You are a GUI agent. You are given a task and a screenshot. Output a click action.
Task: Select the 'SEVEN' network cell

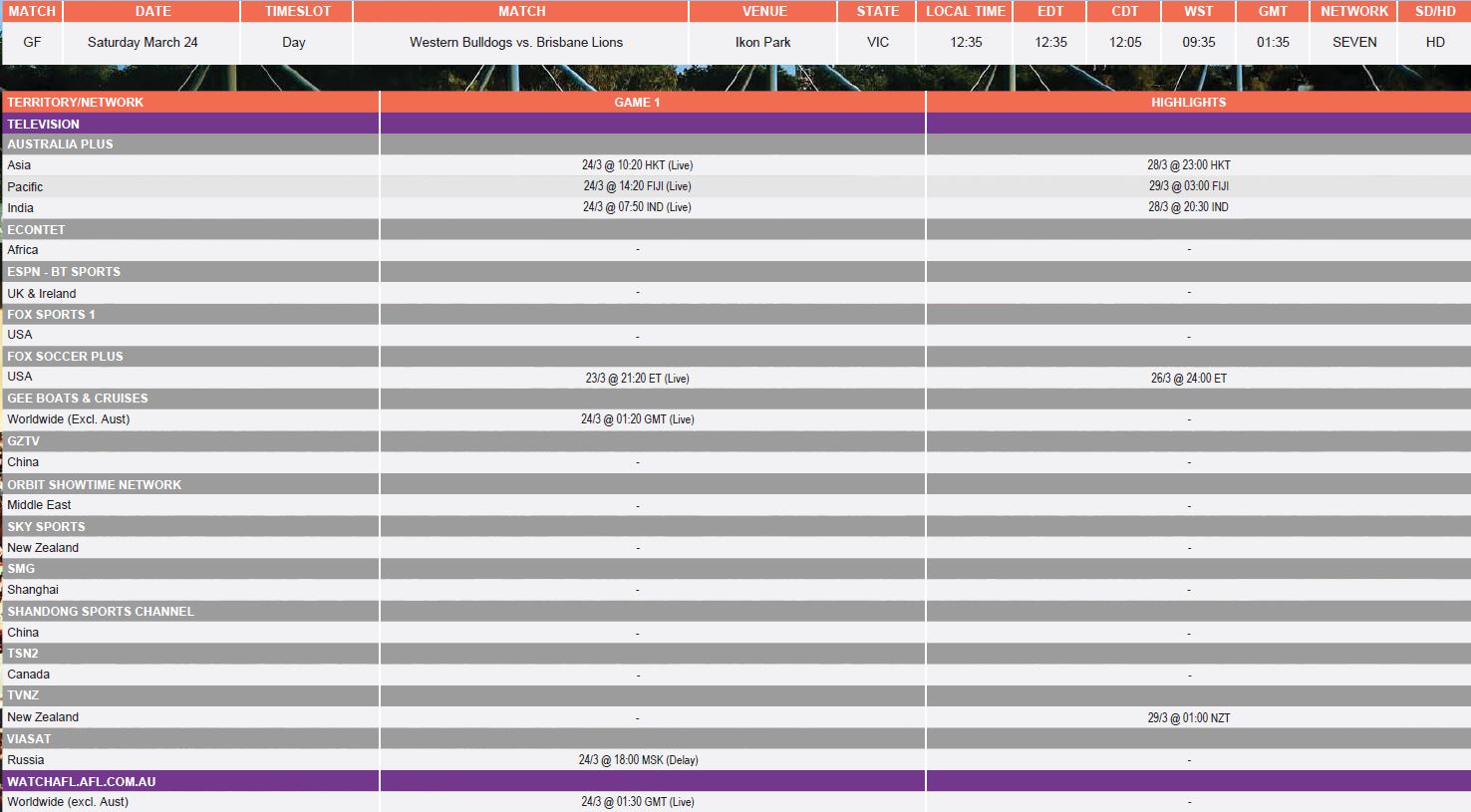tap(1354, 43)
